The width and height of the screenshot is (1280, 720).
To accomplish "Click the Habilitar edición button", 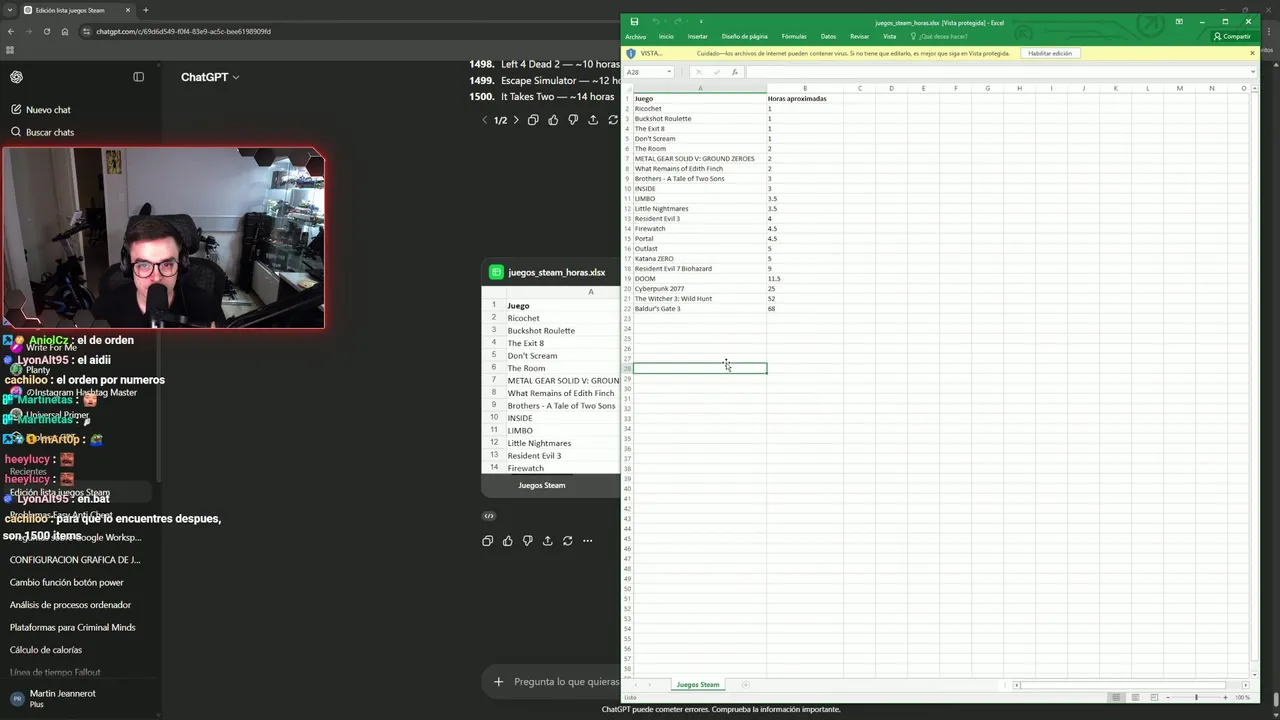I will click(x=1050, y=53).
